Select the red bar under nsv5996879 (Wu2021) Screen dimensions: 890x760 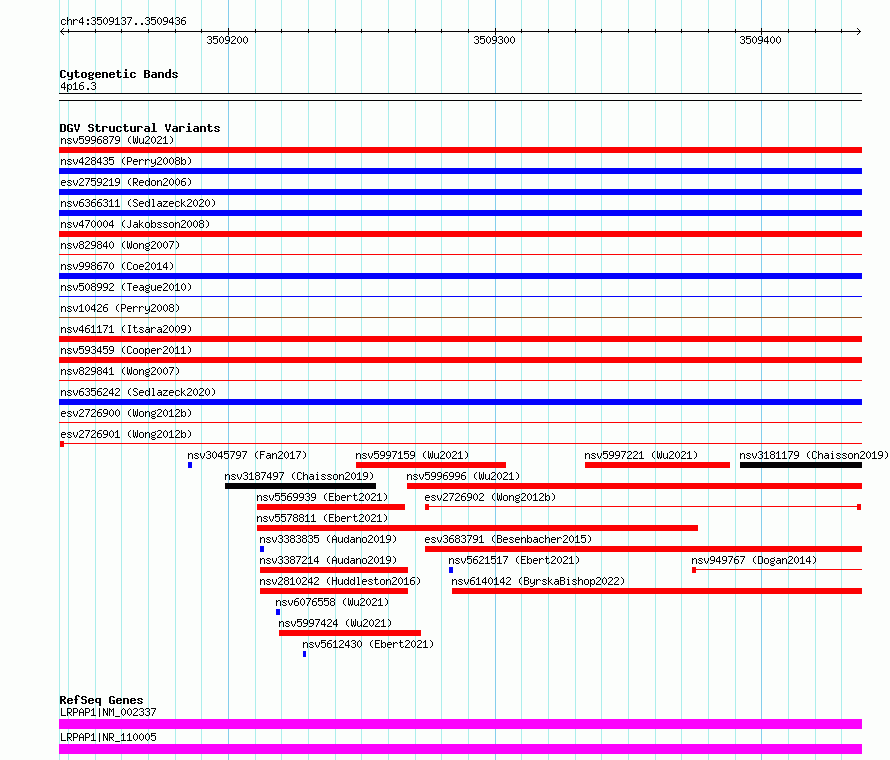tap(460, 150)
